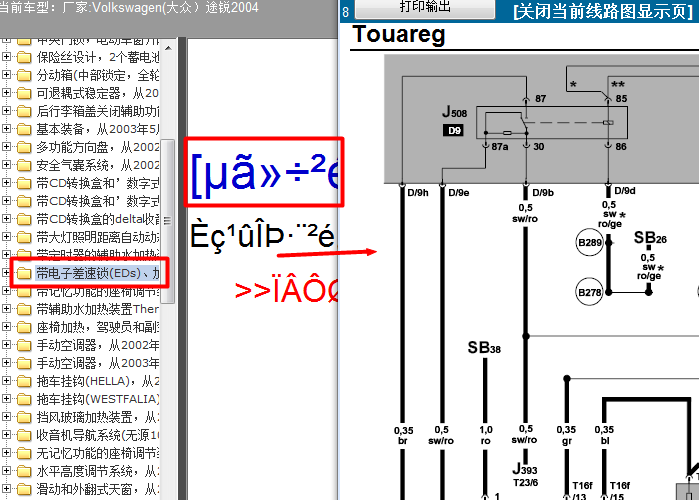The image size is (699, 500).
Task: Select 带CD转换盒的delta收音 tree entry
Action: point(97,219)
